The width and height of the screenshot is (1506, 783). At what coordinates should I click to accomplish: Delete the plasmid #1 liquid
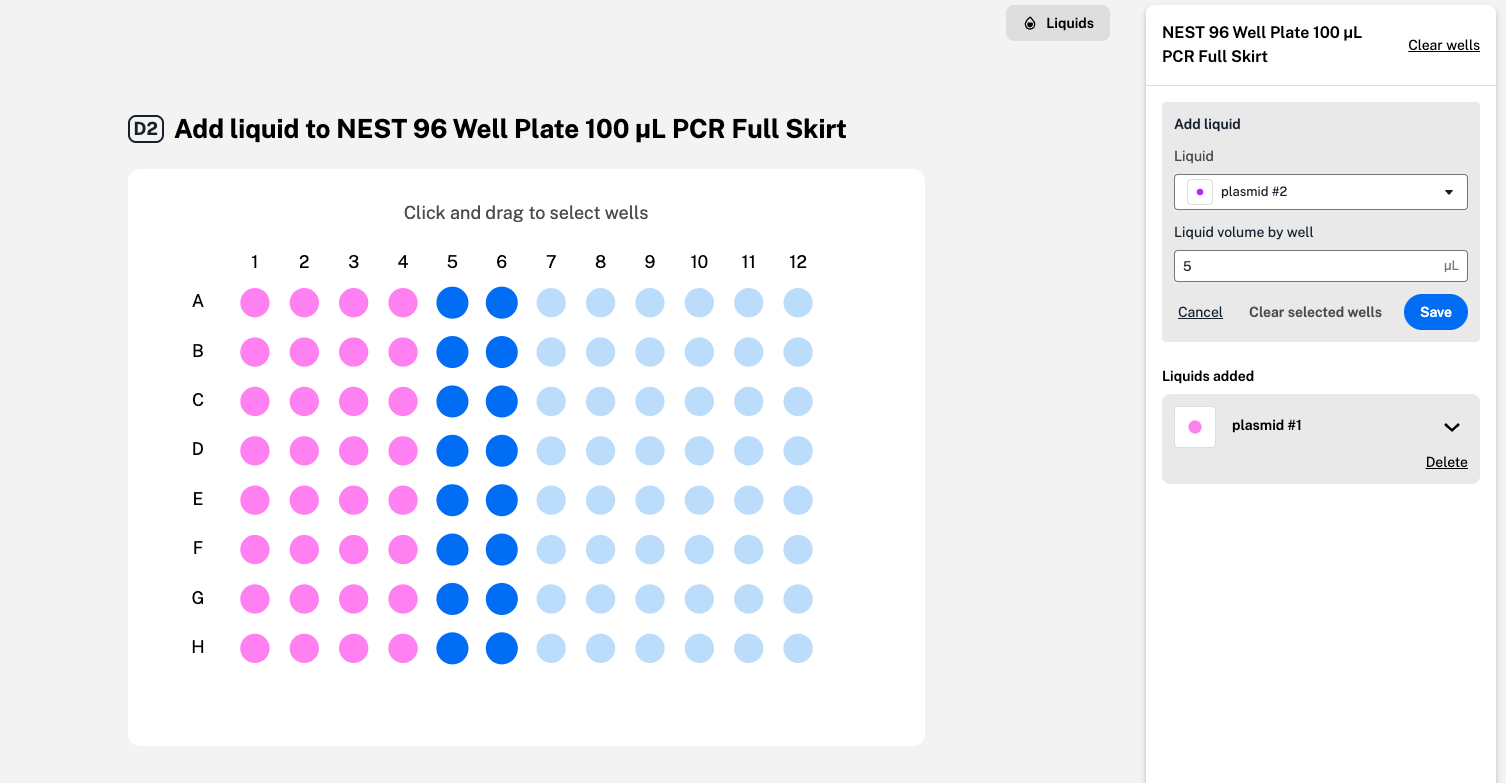coord(1446,462)
